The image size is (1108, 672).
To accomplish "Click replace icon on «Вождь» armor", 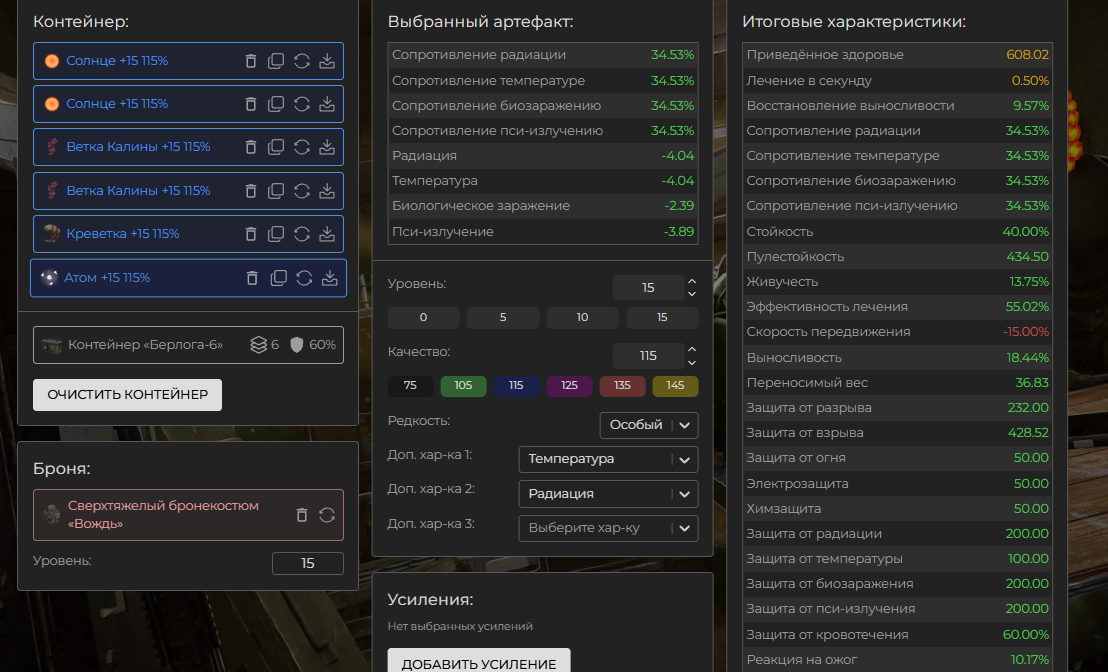I will (327, 515).
